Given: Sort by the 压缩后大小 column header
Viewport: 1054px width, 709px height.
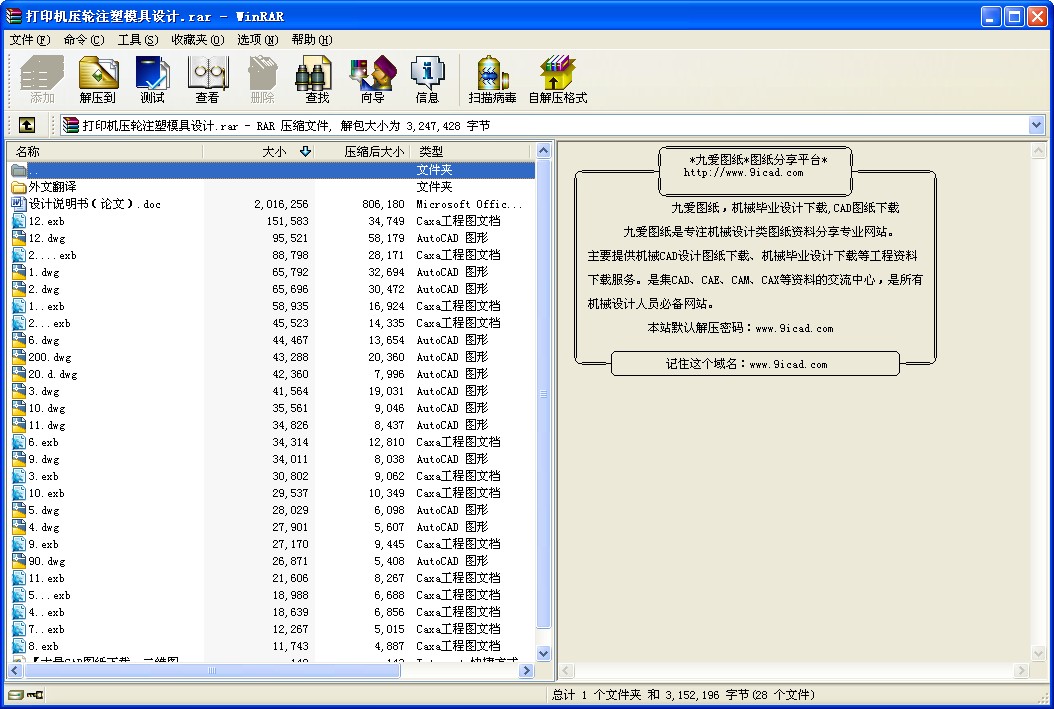Looking at the screenshot, I should click(x=362, y=151).
